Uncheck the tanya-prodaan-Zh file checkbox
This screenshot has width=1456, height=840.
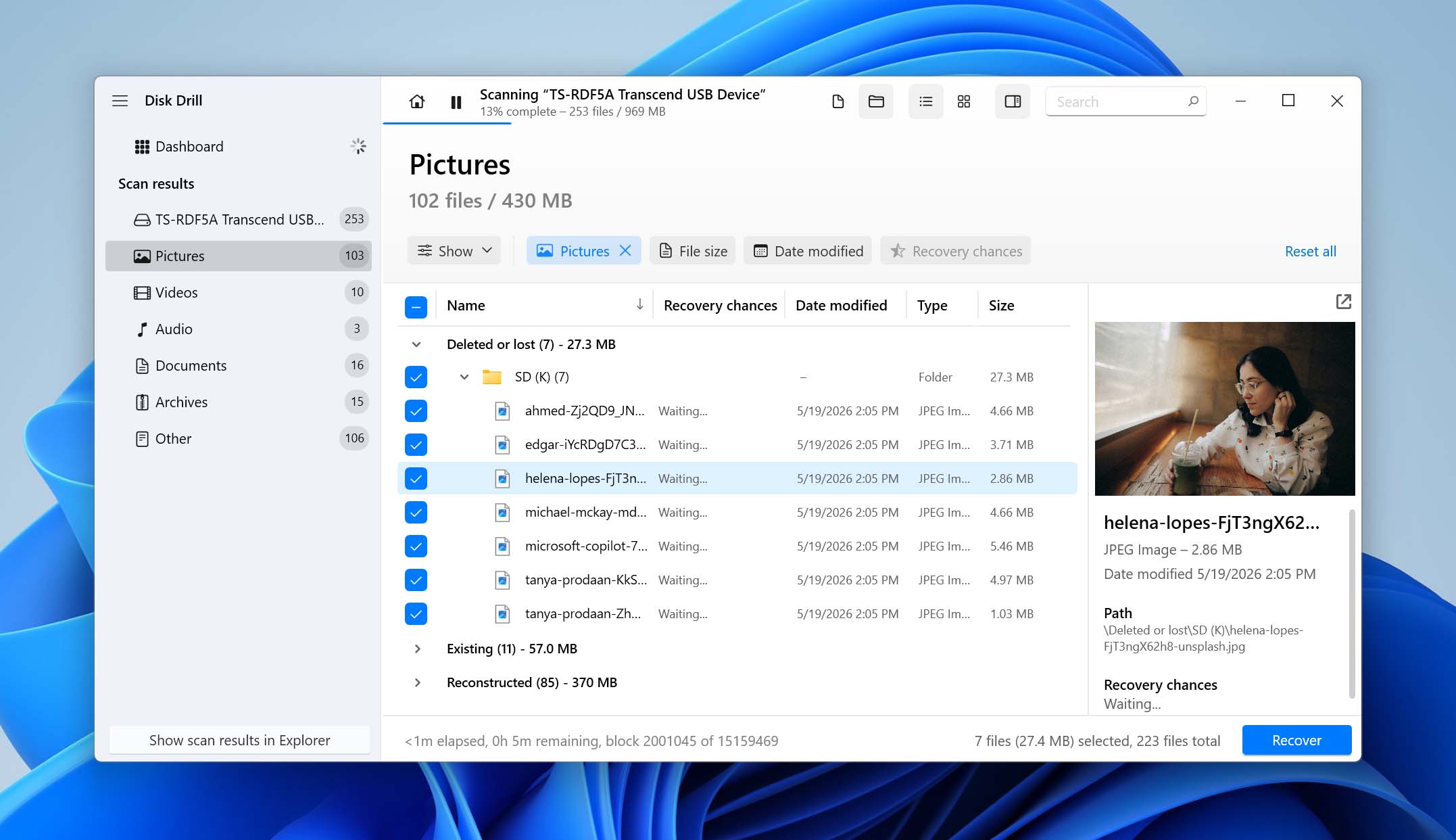(x=416, y=614)
